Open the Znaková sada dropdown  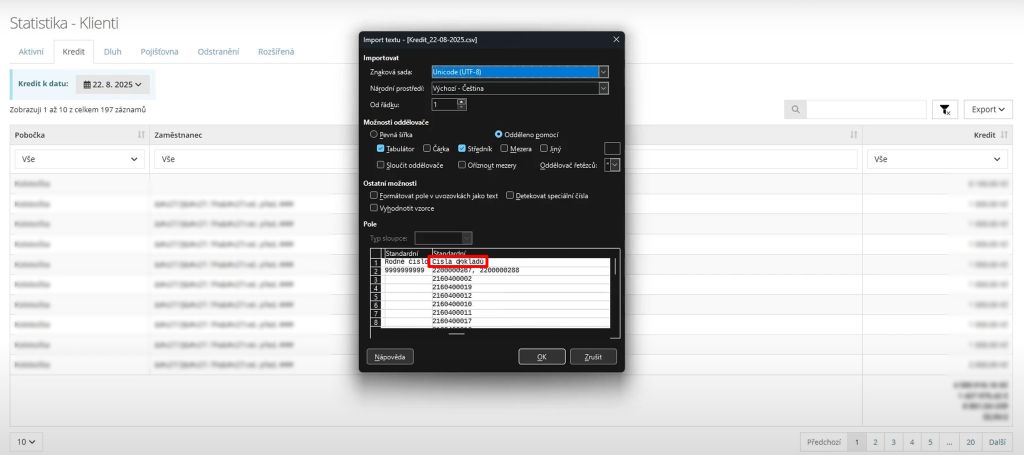pos(520,72)
